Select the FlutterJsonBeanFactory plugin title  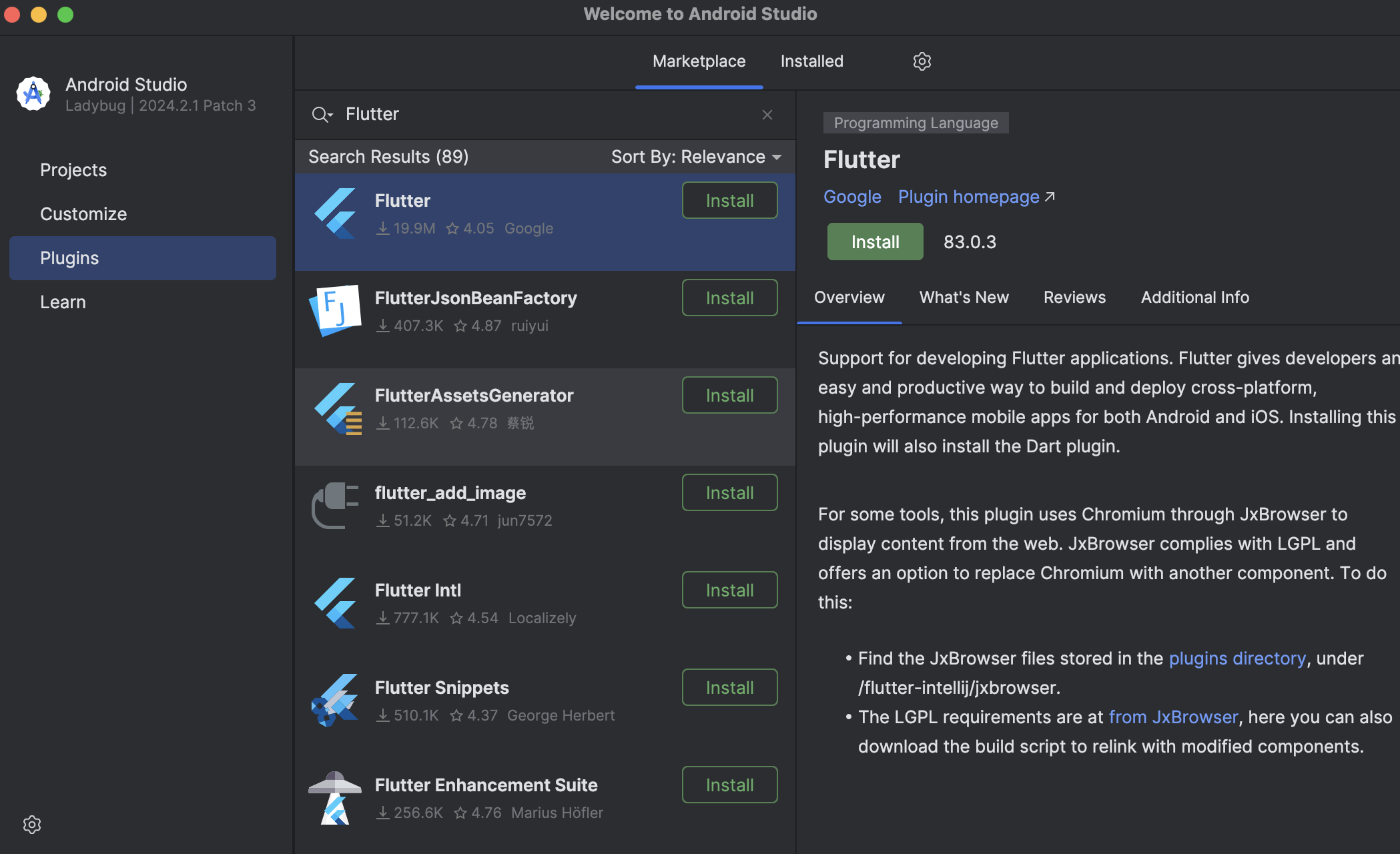click(x=476, y=298)
